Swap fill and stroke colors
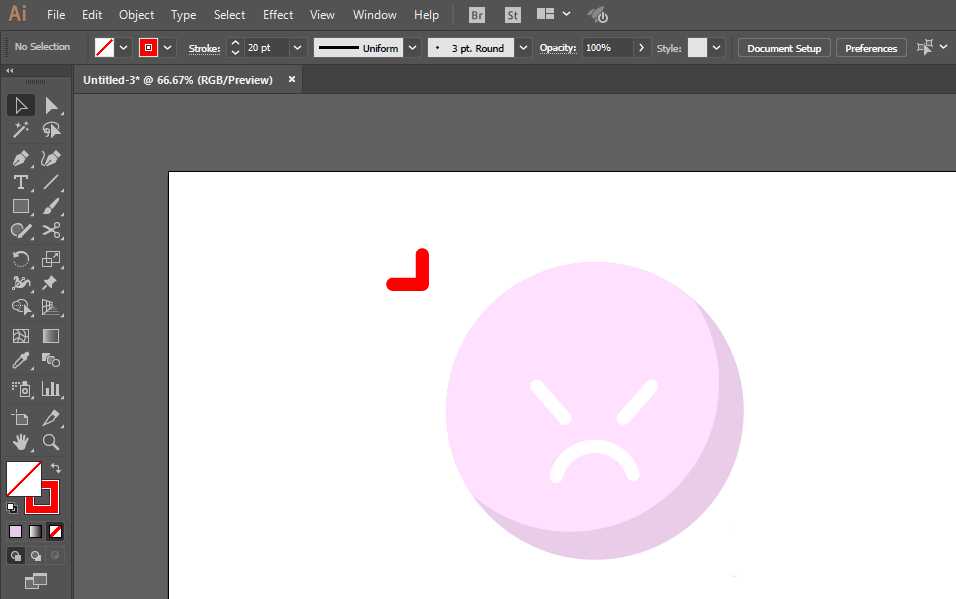Viewport: 956px width, 599px height. (55, 468)
